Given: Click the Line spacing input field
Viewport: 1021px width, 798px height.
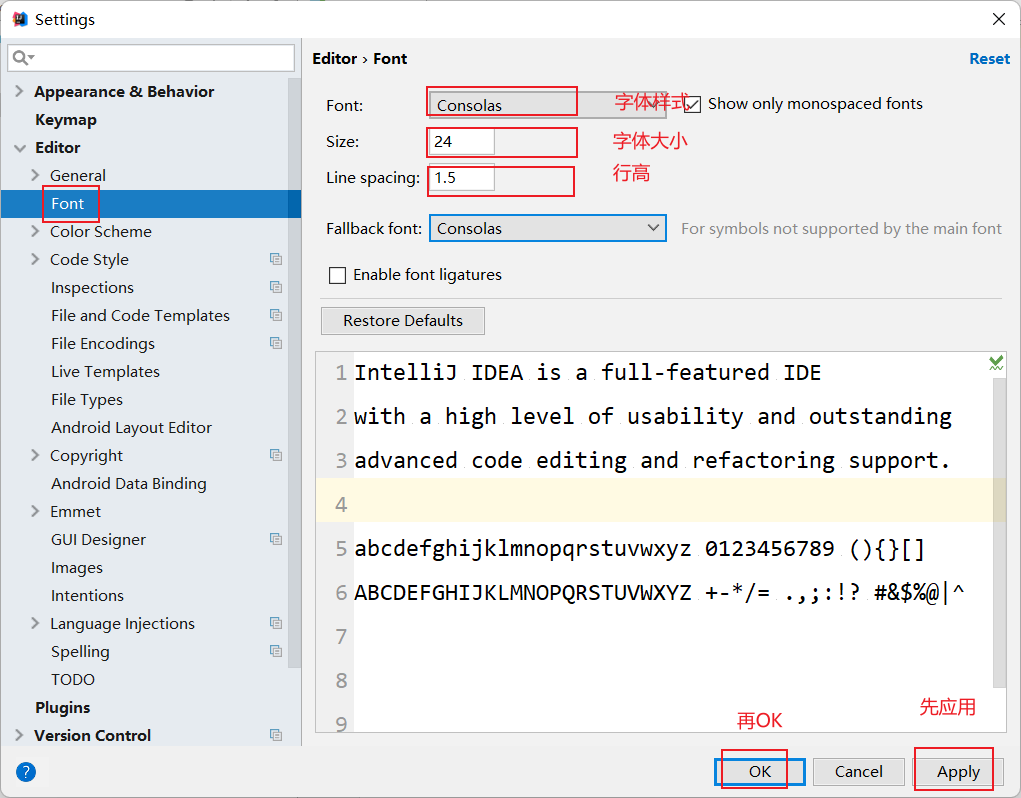Looking at the screenshot, I should pyautogui.click(x=462, y=178).
